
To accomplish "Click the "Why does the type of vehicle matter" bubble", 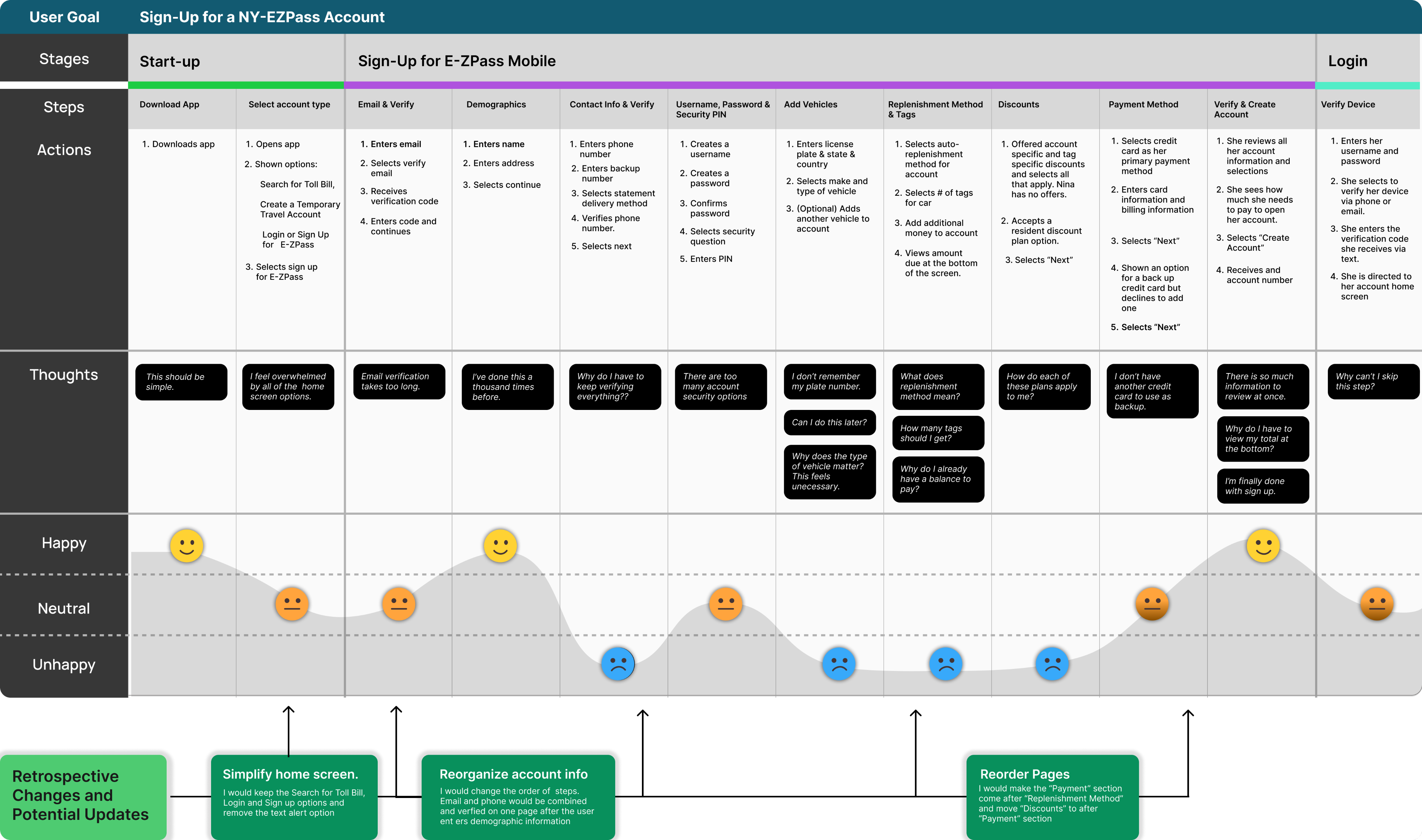I will click(x=829, y=472).
